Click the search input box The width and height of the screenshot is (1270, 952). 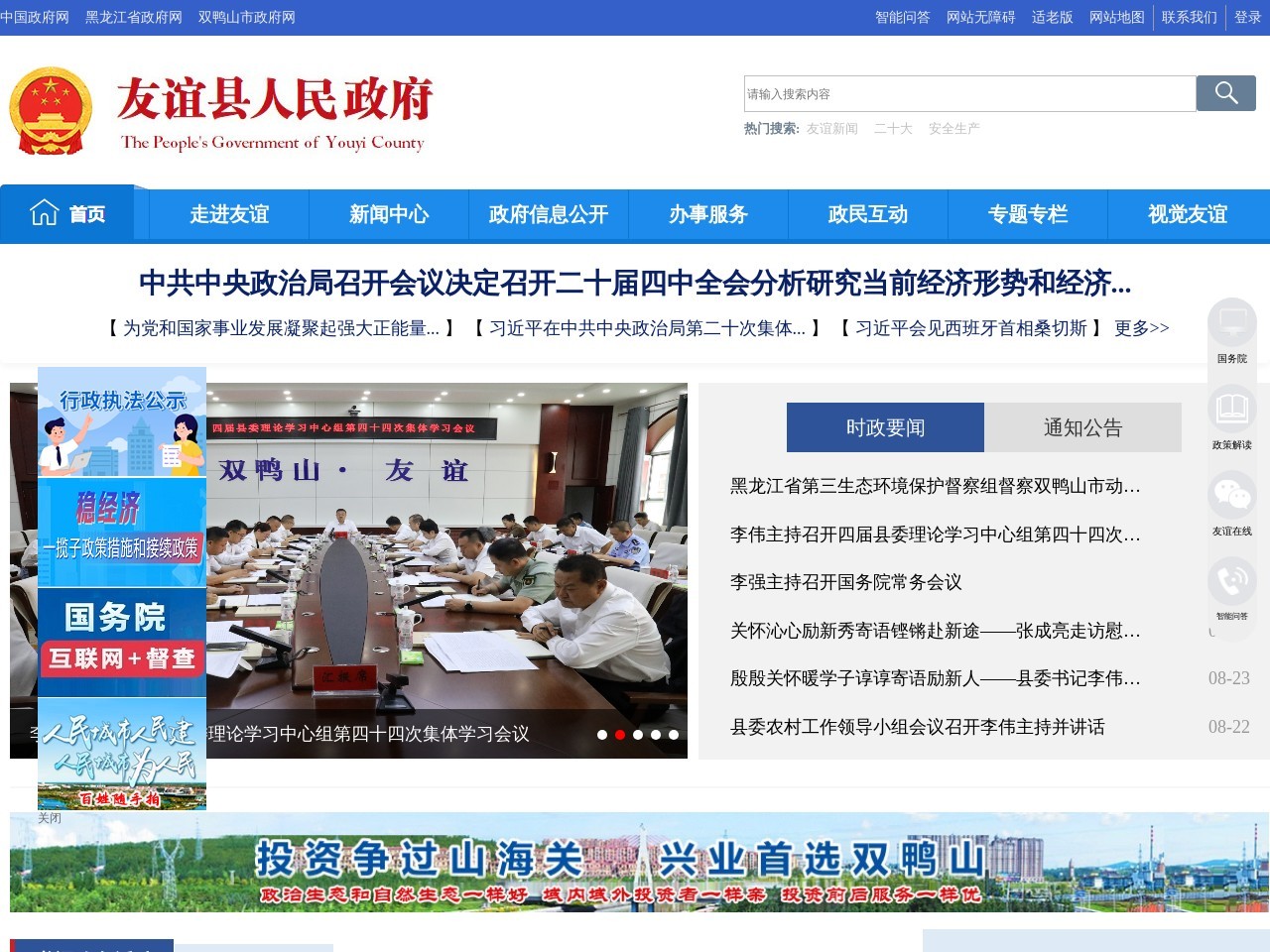click(x=962, y=93)
